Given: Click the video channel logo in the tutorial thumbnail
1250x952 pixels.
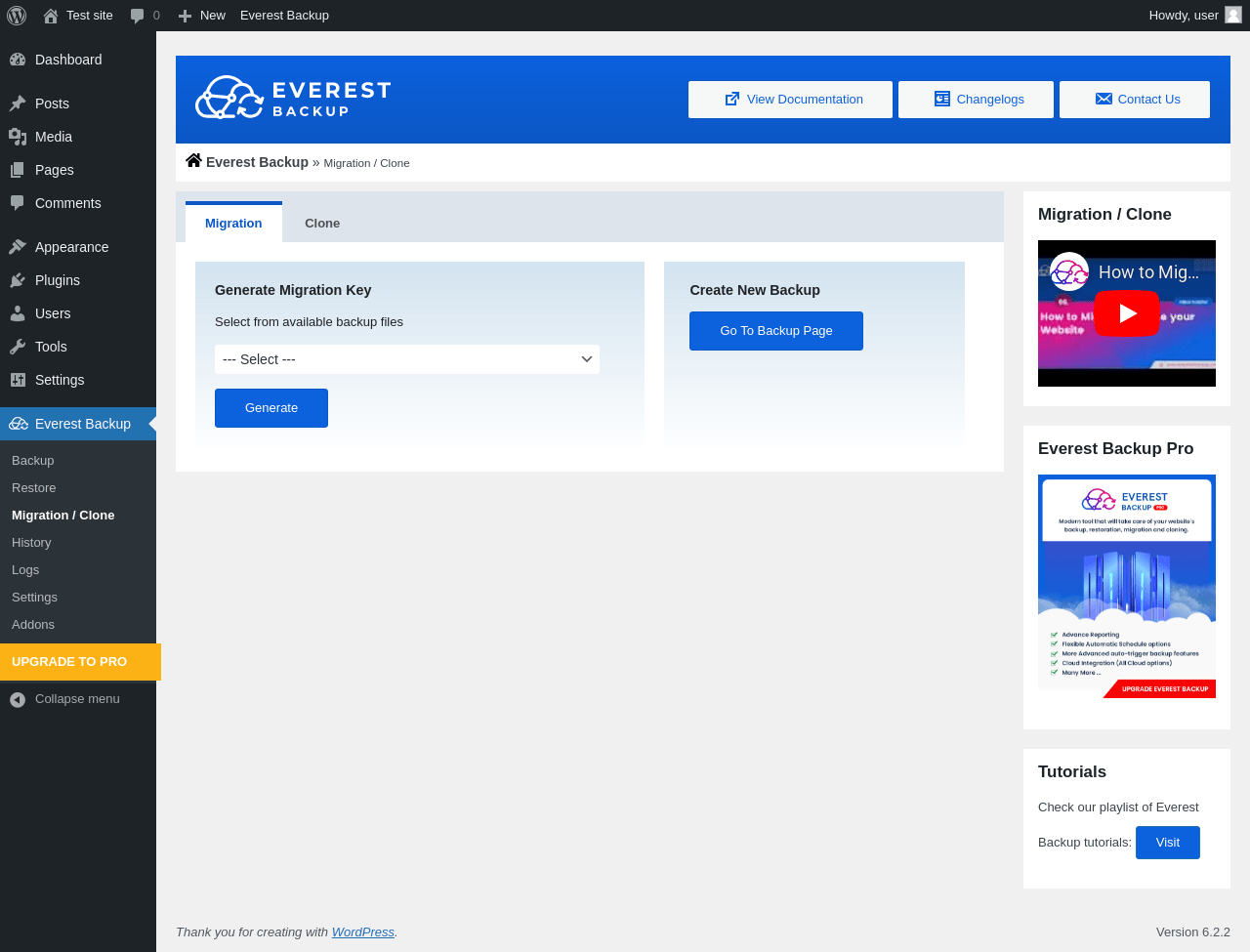Looking at the screenshot, I should [1069, 271].
